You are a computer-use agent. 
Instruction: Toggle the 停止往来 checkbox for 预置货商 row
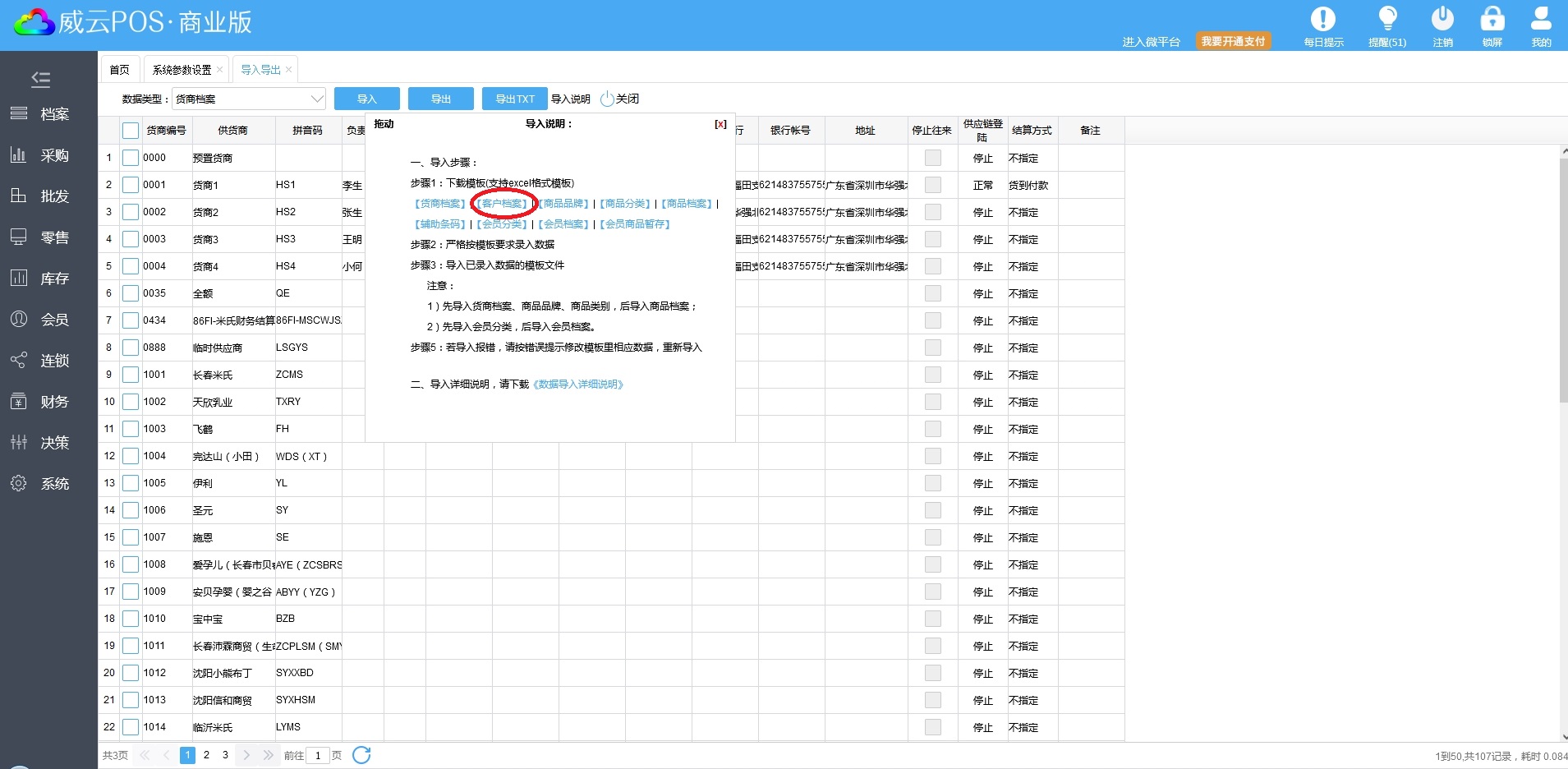932,158
